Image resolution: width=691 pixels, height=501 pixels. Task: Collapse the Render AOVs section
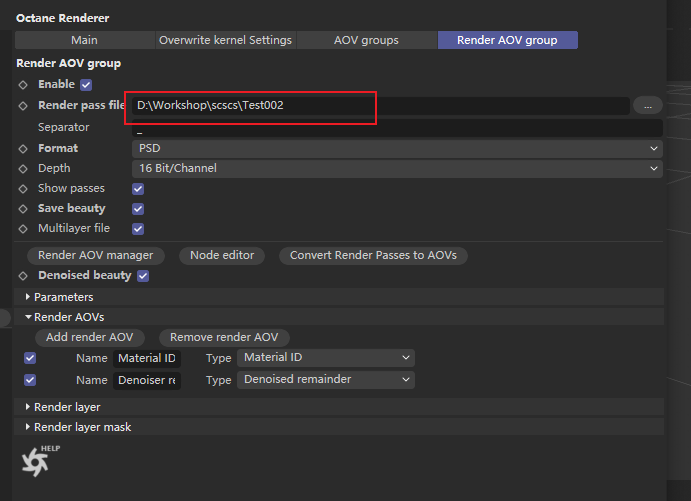tap(338, 317)
